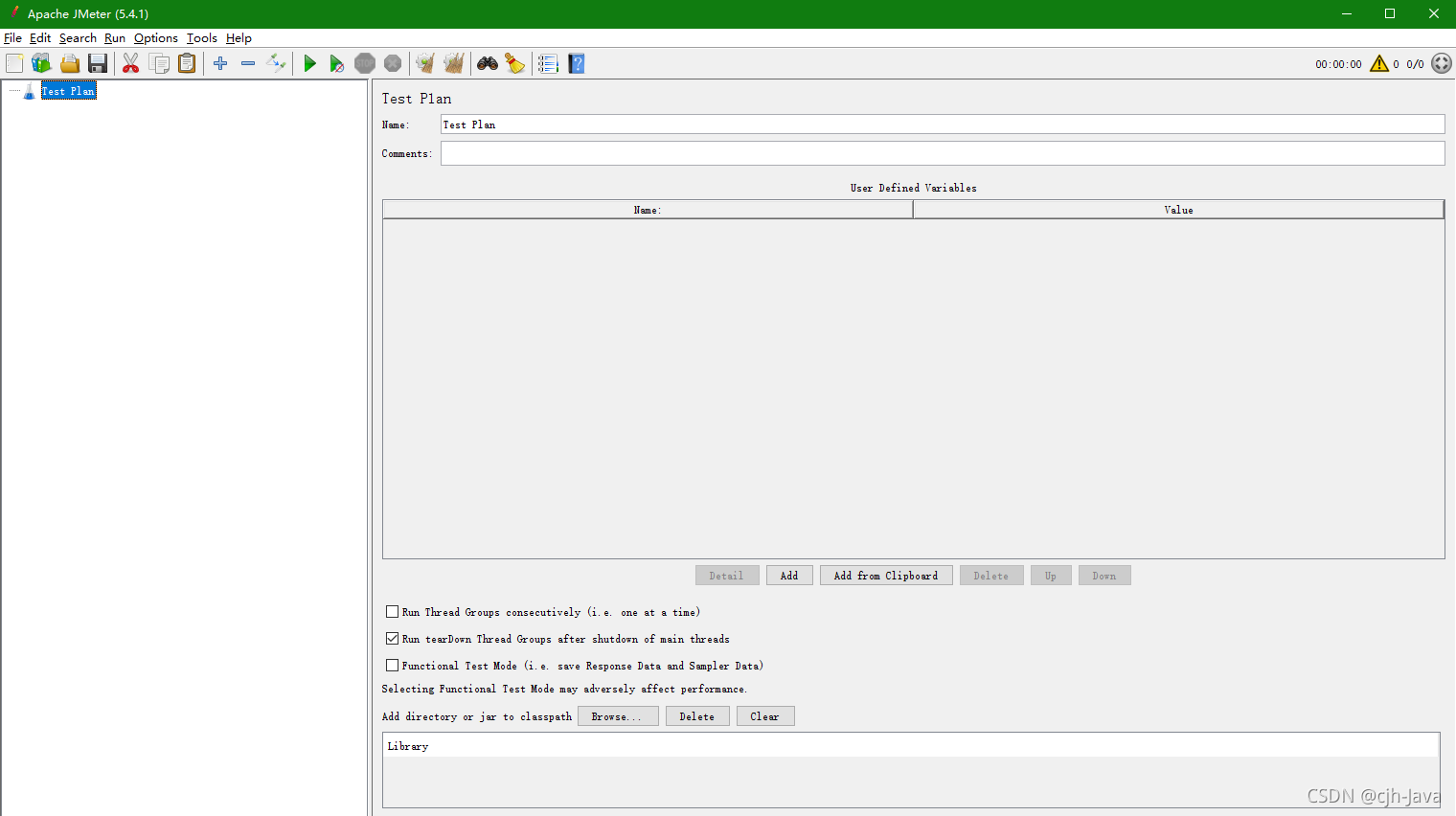Open the Tools menu
This screenshot has width=1456, height=816.
click(202, 38)
